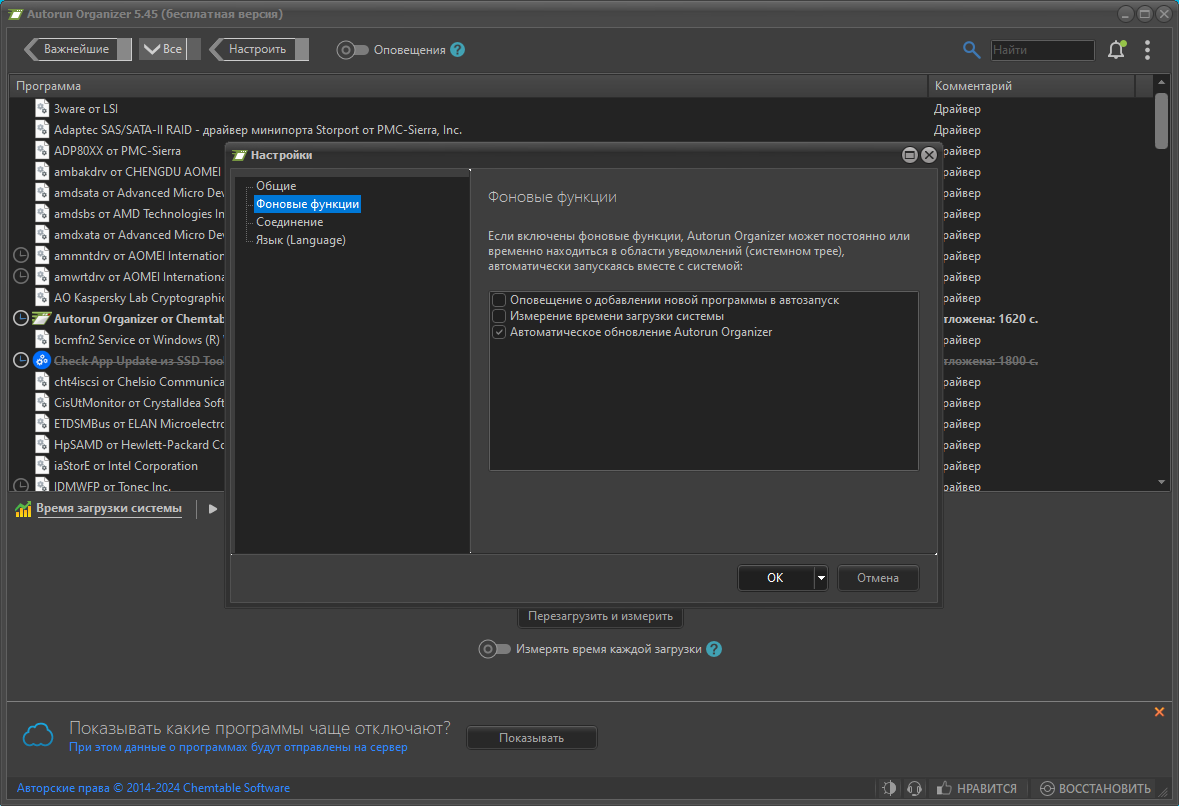Screen dimensions: 1179x806
Task: Uncheck Автоматическое обновление Autorun Organizer
Action: [499, 332]
